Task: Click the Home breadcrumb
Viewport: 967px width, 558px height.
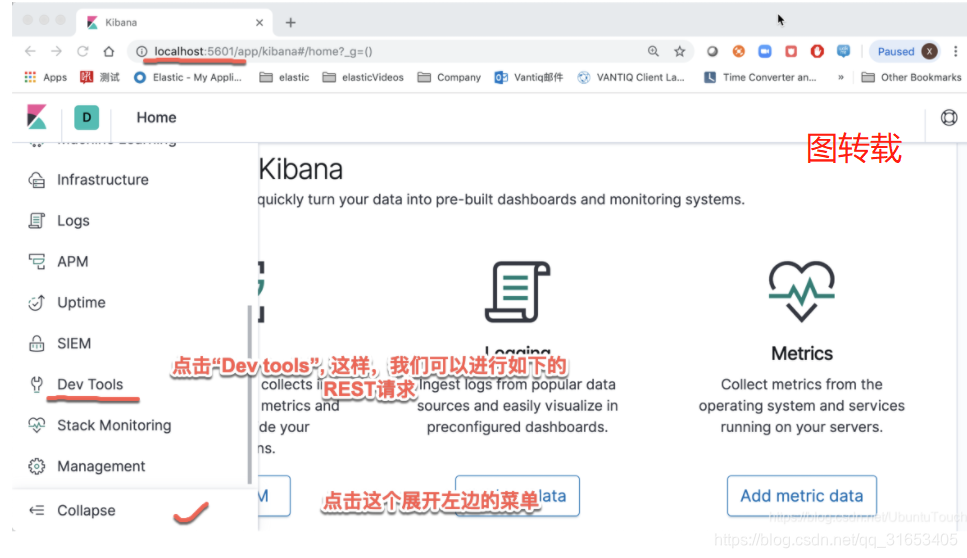Action: pyautogui.click(x=156, y=117)
